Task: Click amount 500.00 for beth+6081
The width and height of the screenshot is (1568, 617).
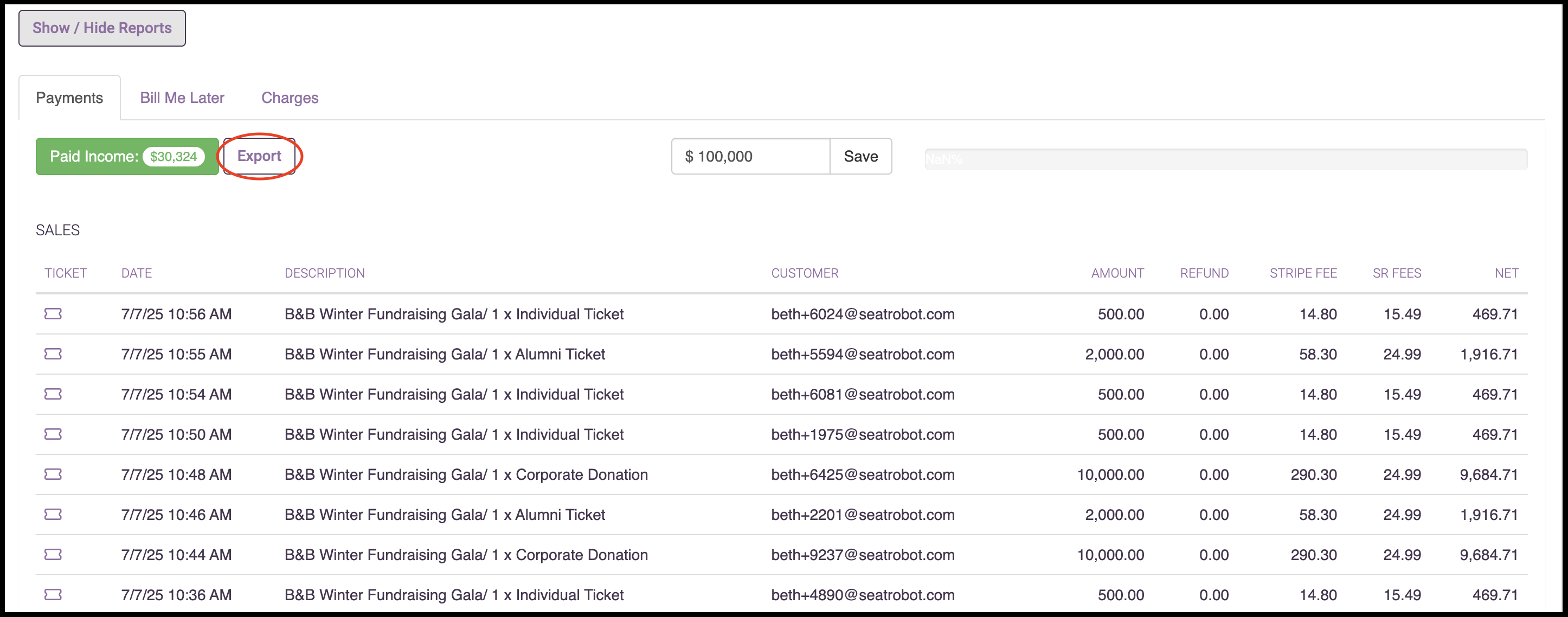Action: tap(1121, 394)
